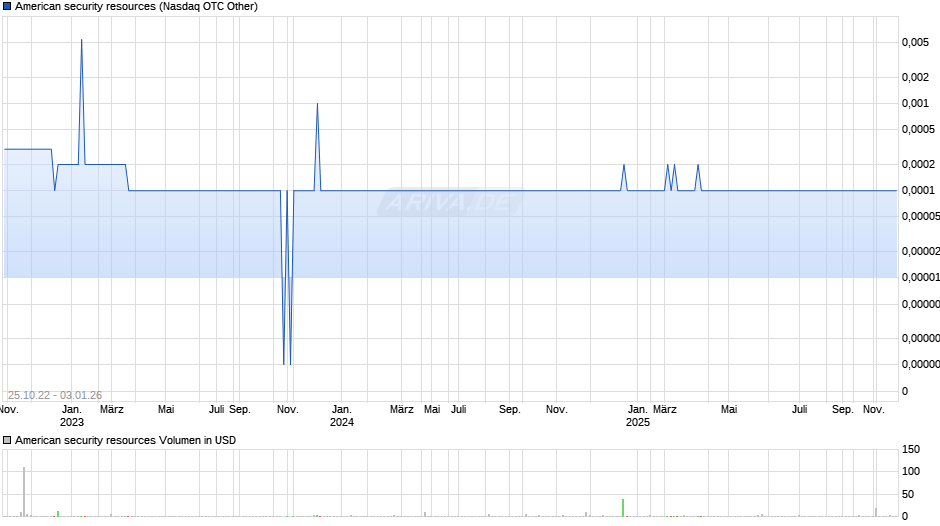The width and height of the screenshot is (940, 526).
Task: Click the "2025" year label on the time axis
Action: point(638,422)
